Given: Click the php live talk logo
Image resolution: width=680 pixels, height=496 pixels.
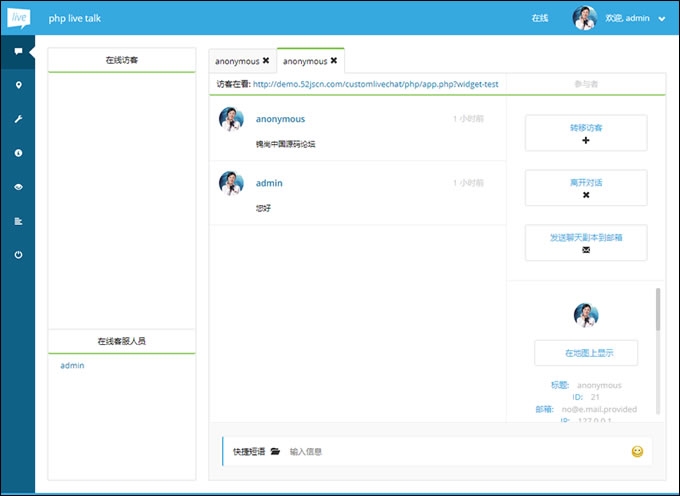Looking at the screenshot, I should (x=20, y=17).
